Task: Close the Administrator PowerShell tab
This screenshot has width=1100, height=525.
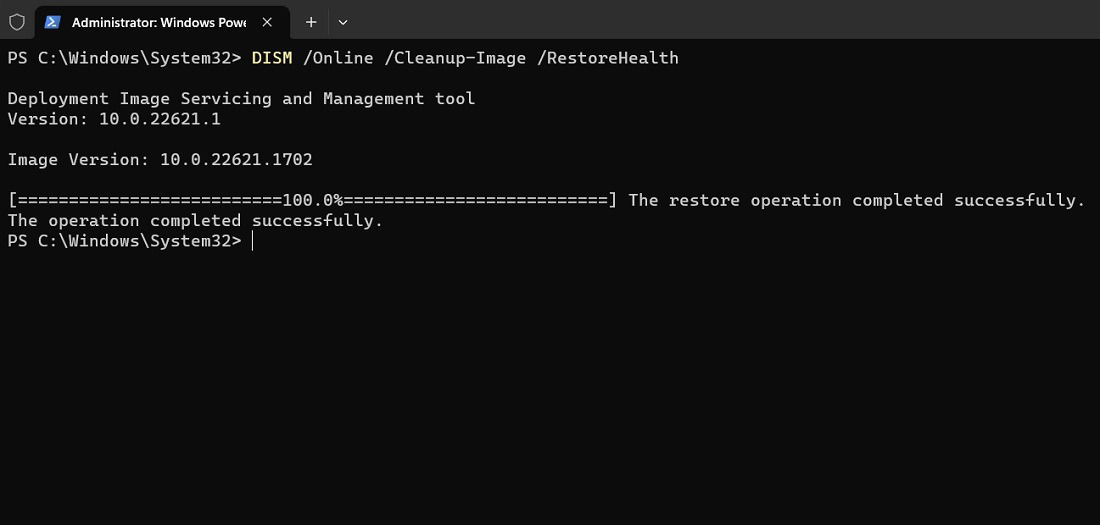Action: pos(267,22)
